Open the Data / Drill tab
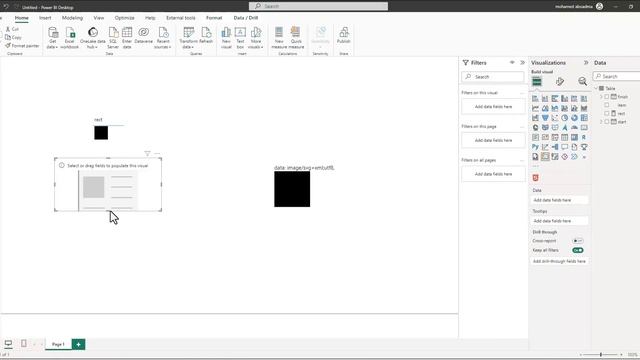640x360 pixels. pyautogui.click(x=246, y=18)
